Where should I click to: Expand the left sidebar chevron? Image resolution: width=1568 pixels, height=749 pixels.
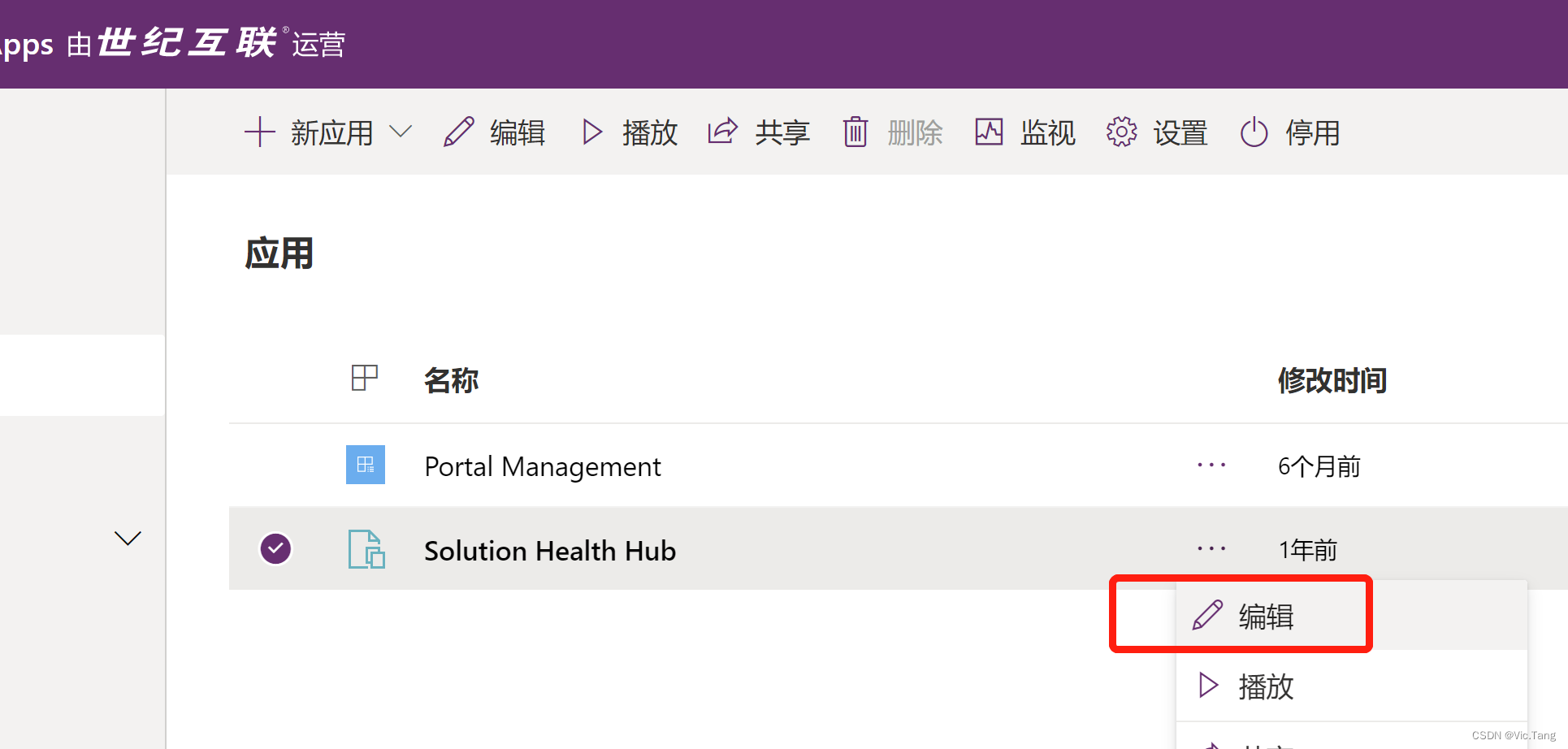(x=128, y=538)
